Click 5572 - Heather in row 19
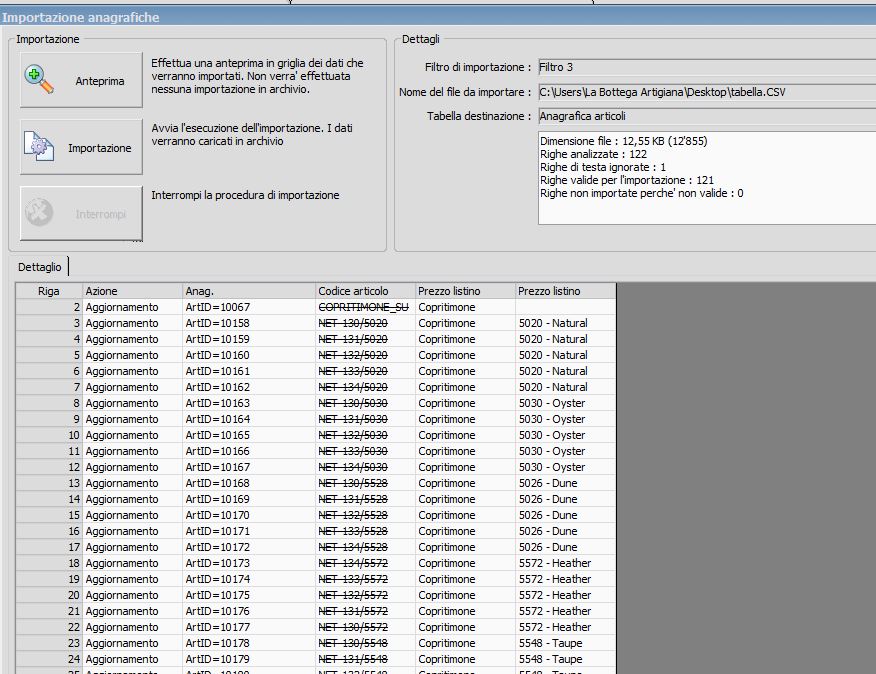Image resolution: width=876 pixels, height=674 pixels. click(x=565, y=580)
